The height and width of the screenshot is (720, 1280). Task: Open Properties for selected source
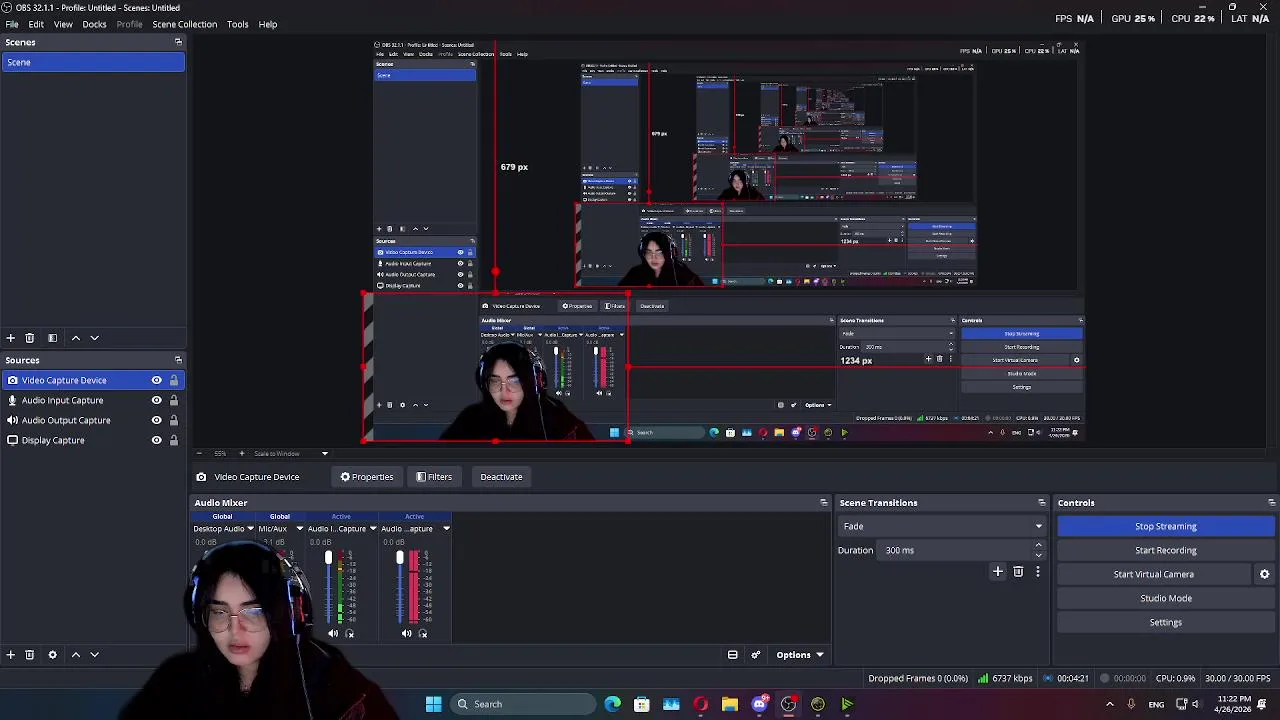coord(367,477)
